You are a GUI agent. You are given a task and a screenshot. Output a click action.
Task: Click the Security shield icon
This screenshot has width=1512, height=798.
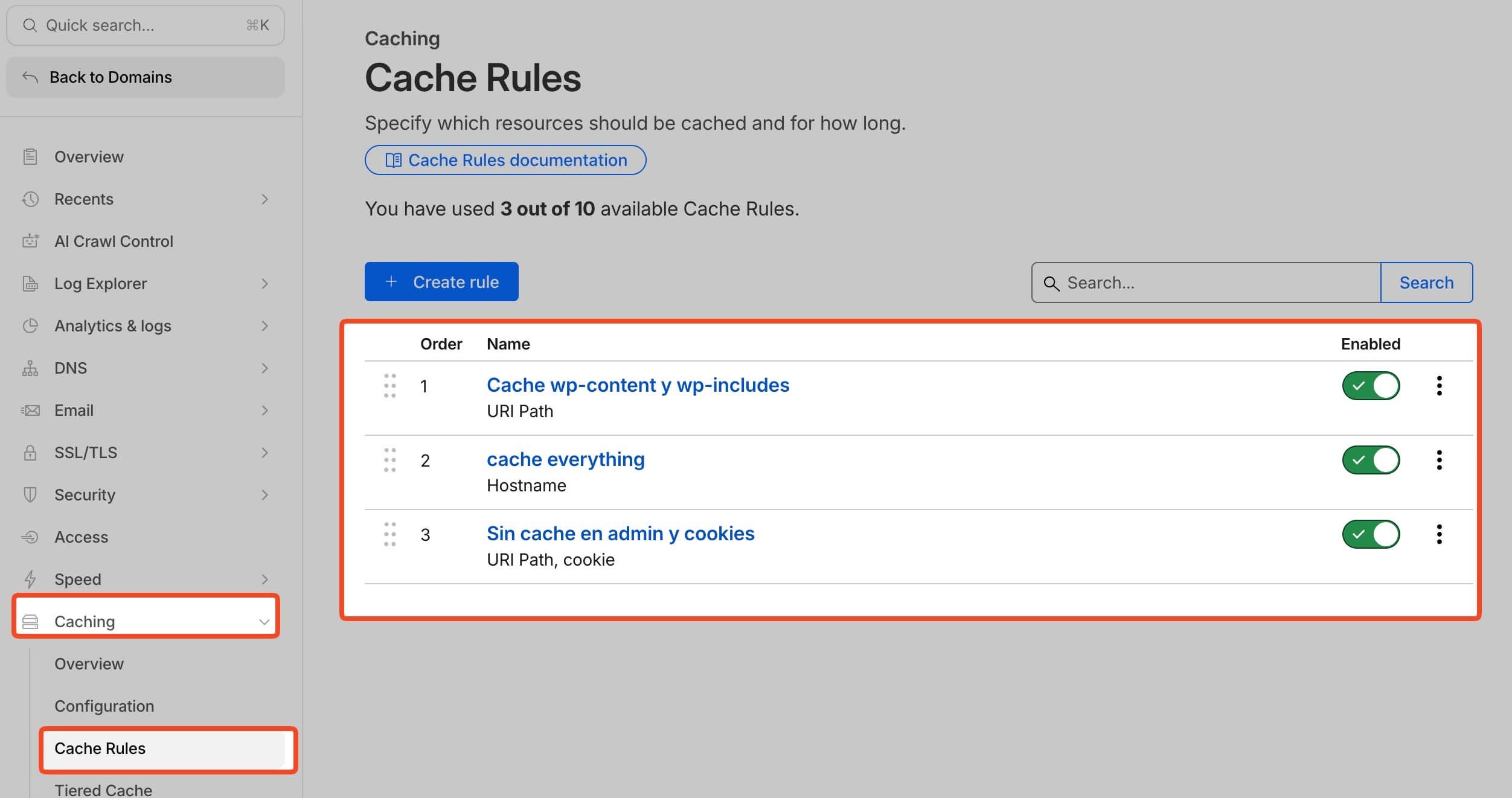(30, 495)
